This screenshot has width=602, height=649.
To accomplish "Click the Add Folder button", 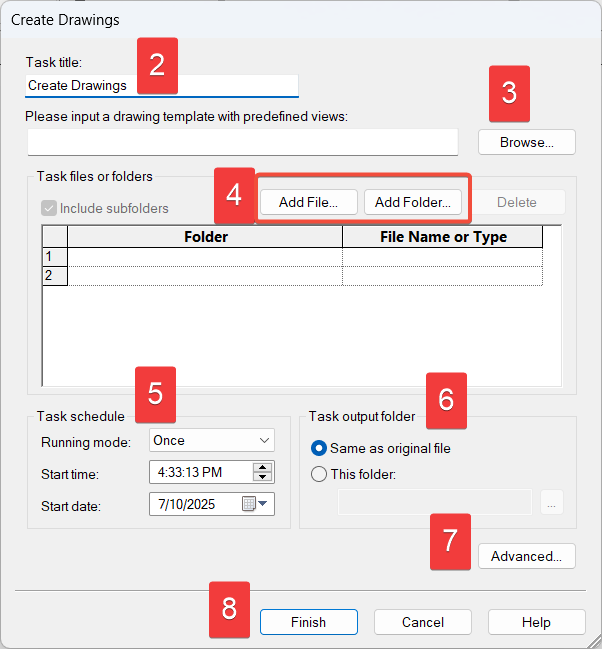I will [413, 202].
